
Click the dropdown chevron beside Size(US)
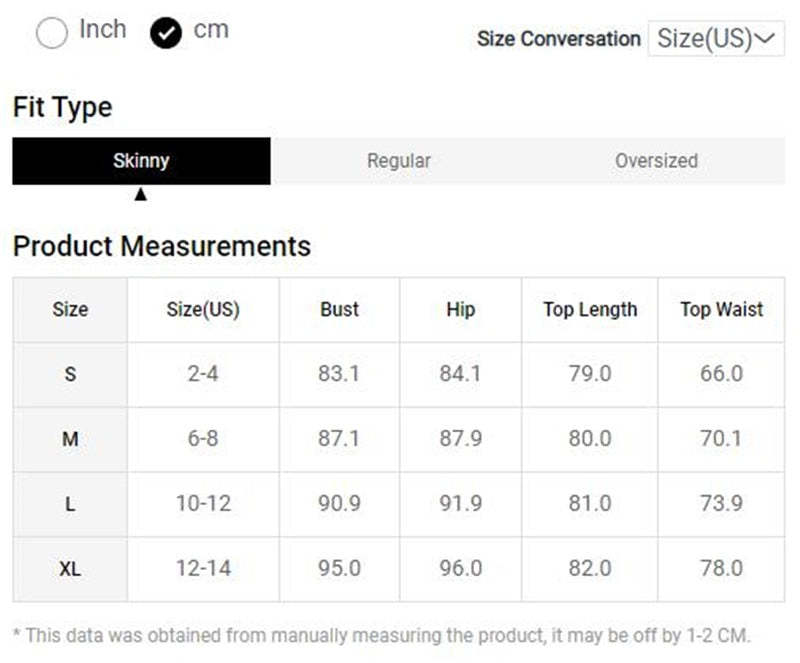tap(765, 39)
